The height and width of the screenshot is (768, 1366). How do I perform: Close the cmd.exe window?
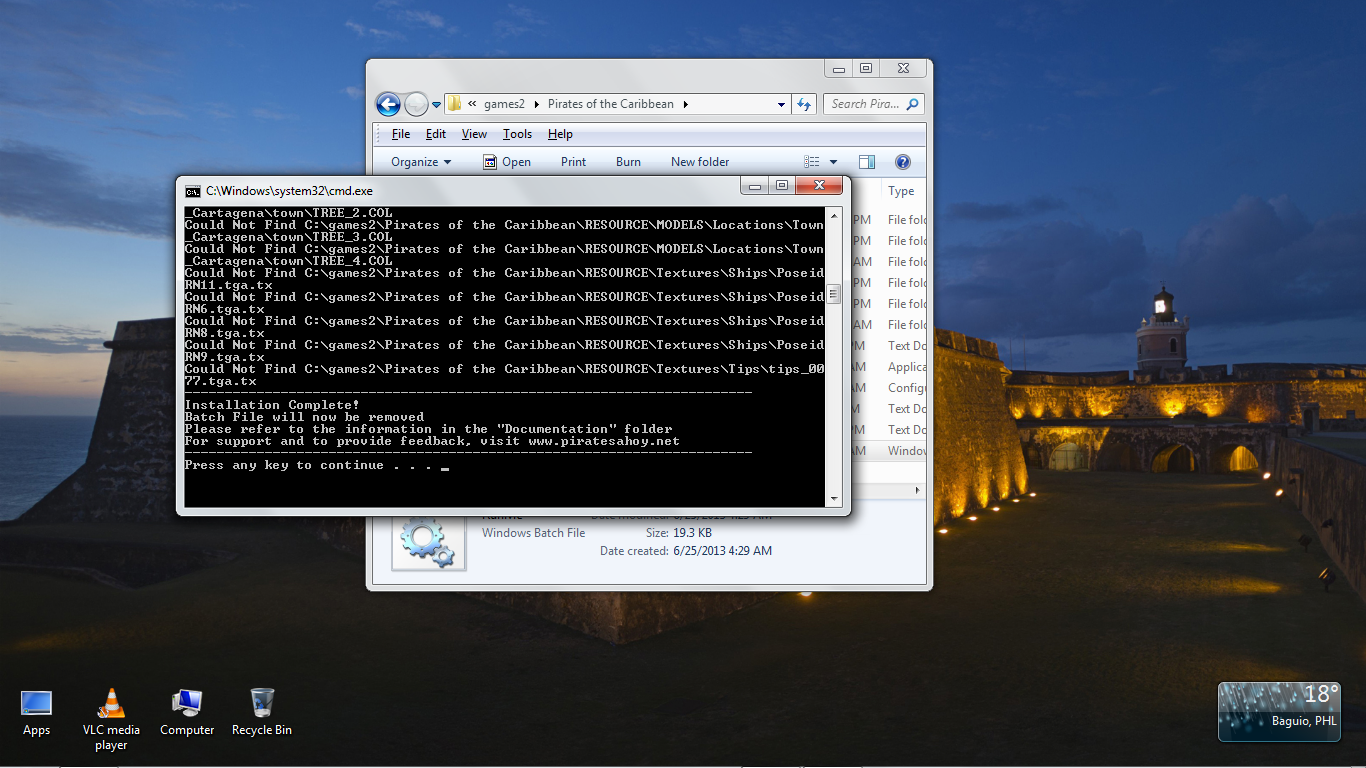819,186
